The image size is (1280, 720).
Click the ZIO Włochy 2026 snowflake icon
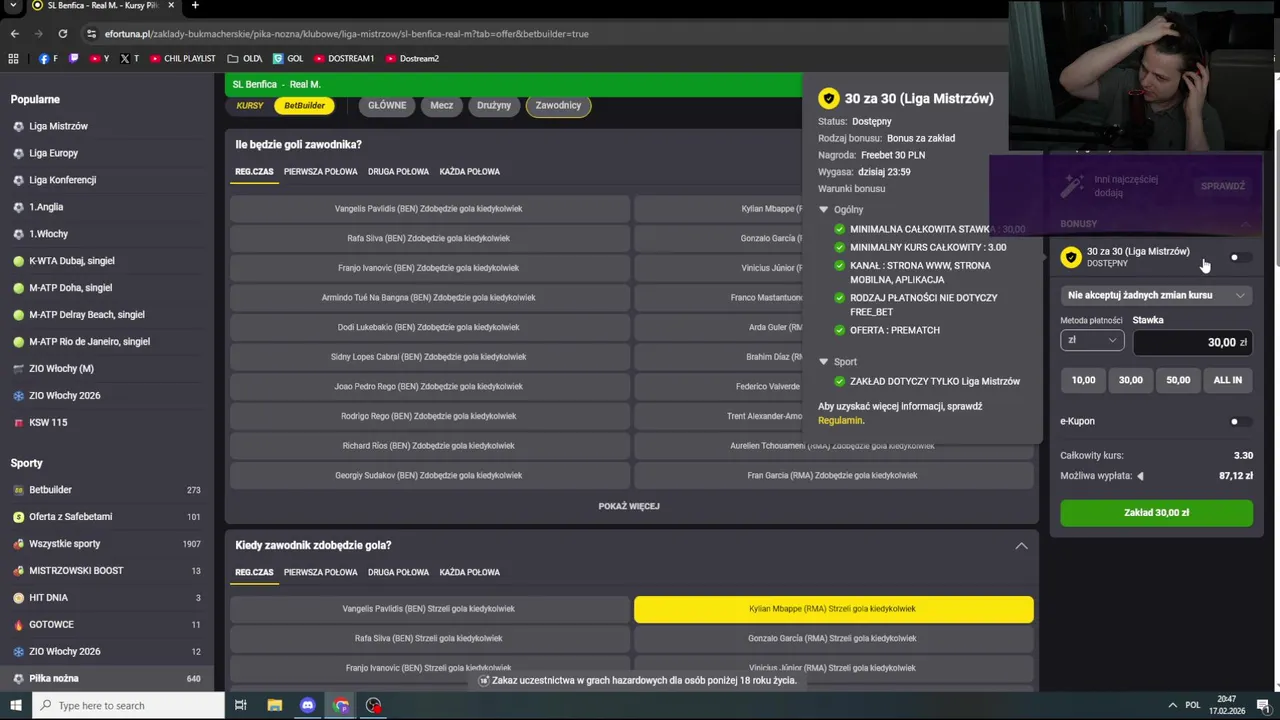19,396
